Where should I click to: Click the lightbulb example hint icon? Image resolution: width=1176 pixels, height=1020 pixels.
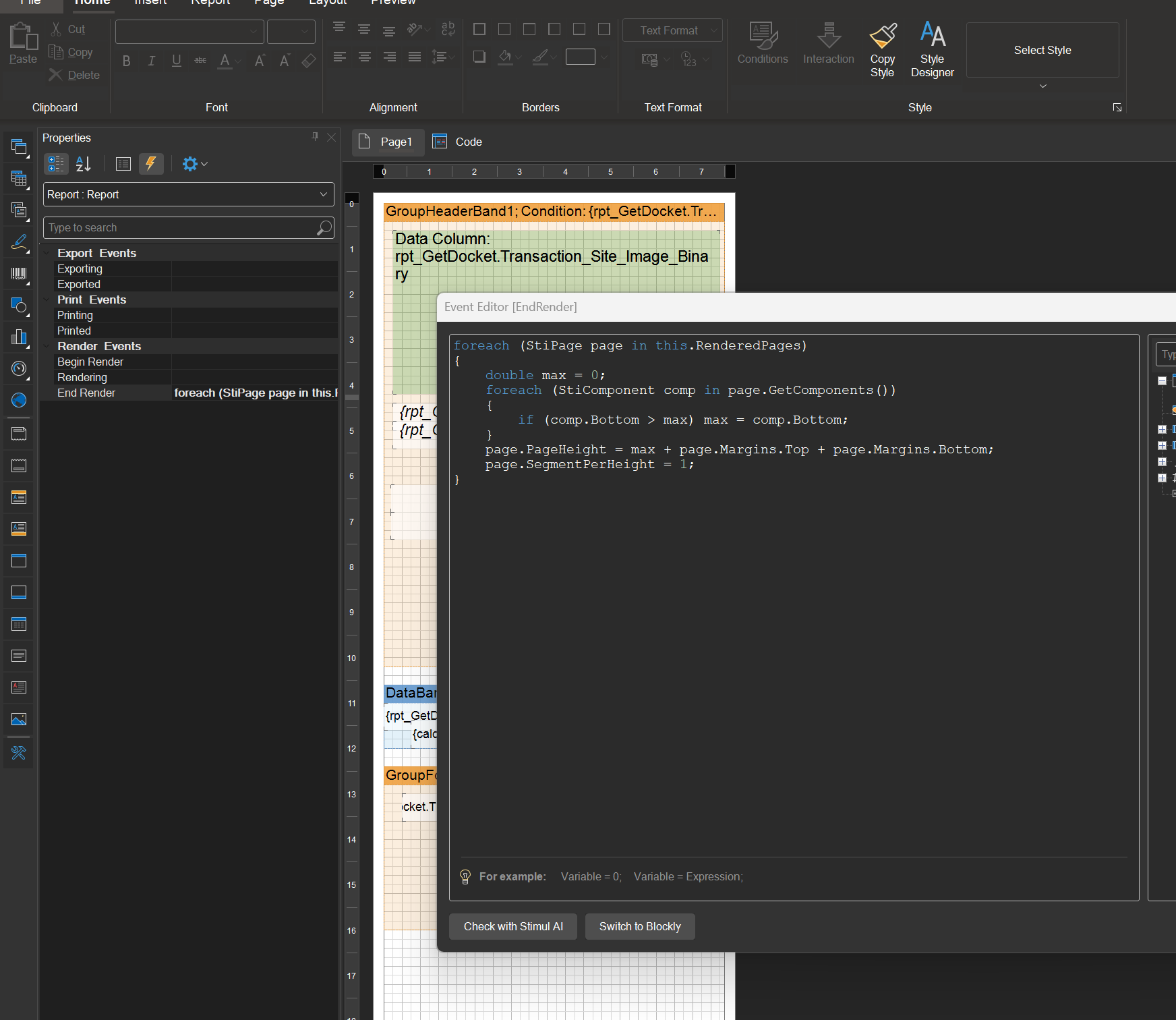465,876
